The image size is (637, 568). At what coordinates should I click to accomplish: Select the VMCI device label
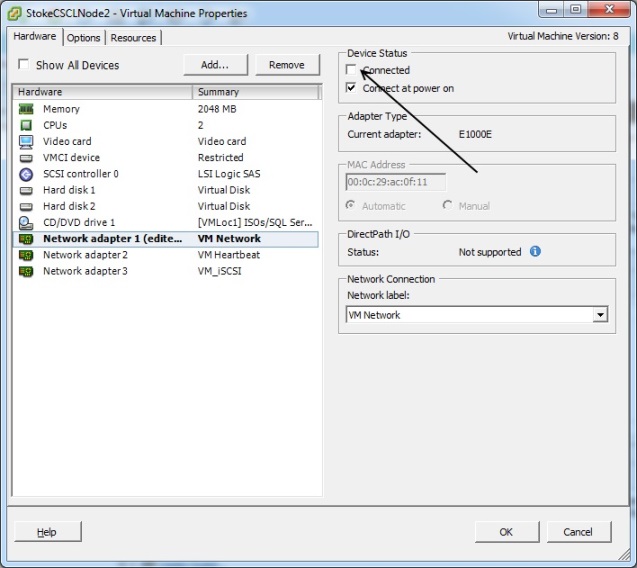72,158
